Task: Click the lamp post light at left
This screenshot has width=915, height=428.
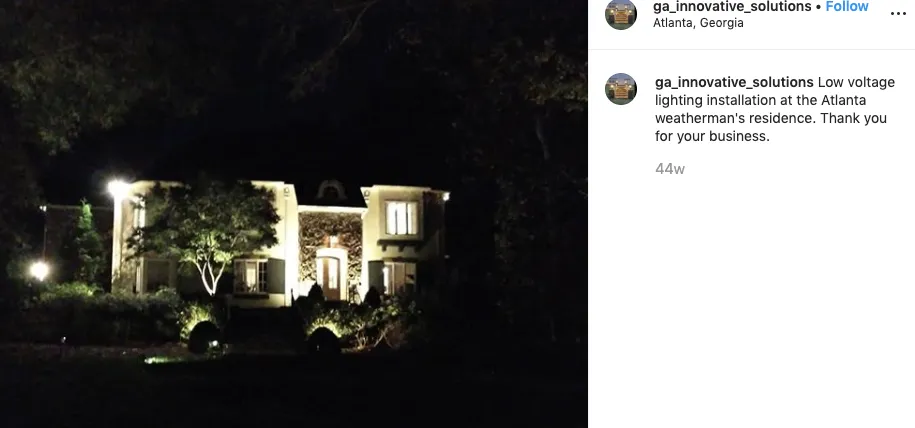Action: (x=39, y=270)
